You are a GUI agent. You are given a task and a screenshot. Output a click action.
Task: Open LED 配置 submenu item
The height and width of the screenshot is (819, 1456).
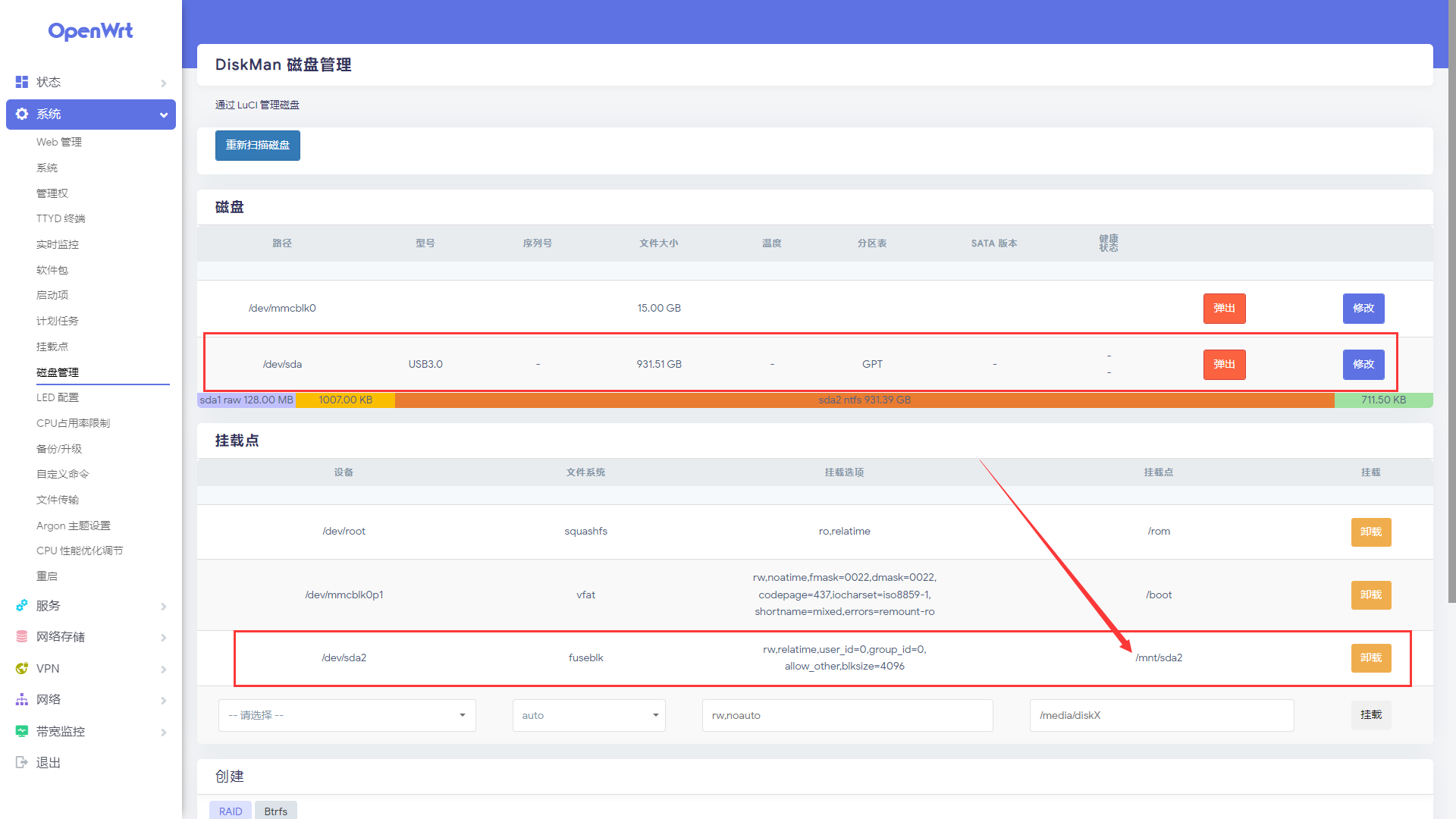click(58, 397)
